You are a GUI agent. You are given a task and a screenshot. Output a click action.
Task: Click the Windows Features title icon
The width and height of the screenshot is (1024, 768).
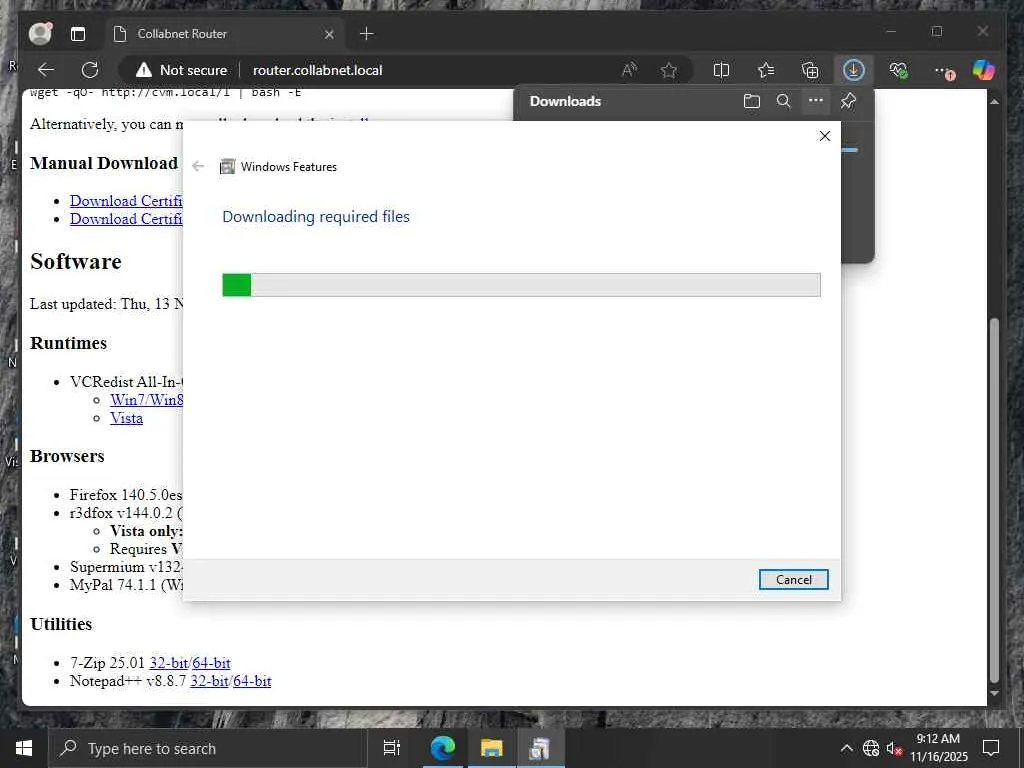point(227,167)
